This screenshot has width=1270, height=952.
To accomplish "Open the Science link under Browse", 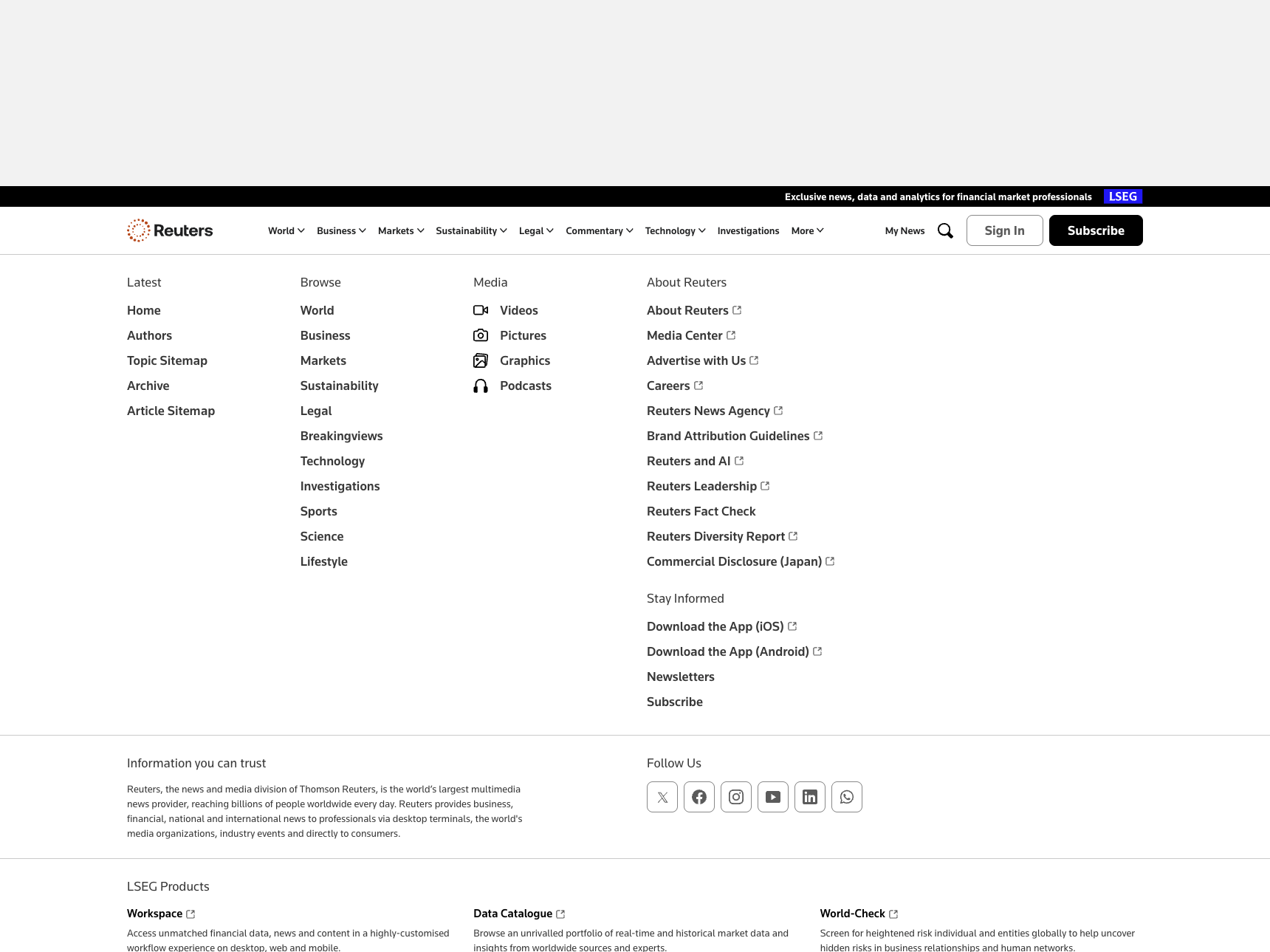I will [x=322, y=536].
